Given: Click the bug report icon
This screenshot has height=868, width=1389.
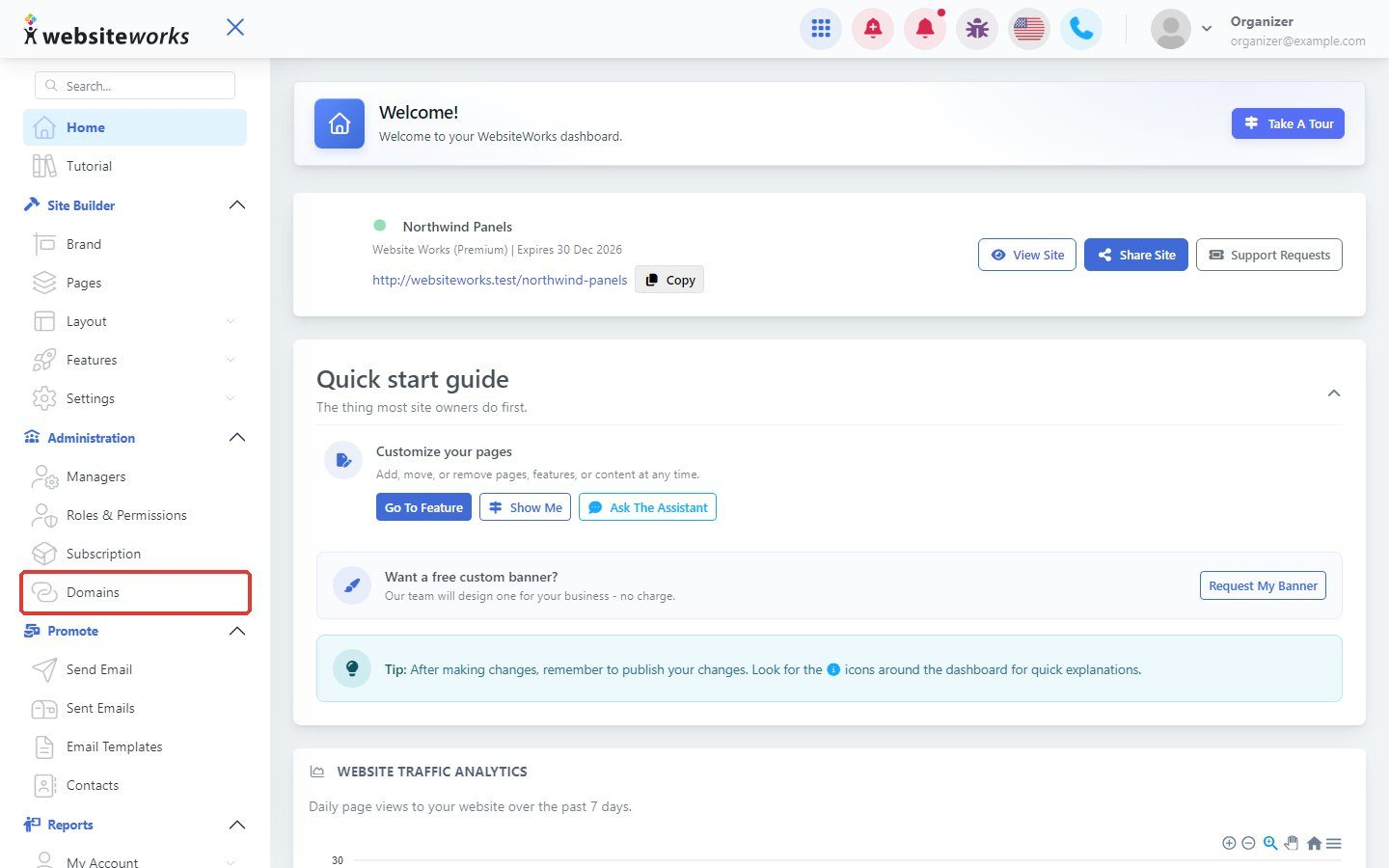Looking at the screenshot, I should point(977,29).
